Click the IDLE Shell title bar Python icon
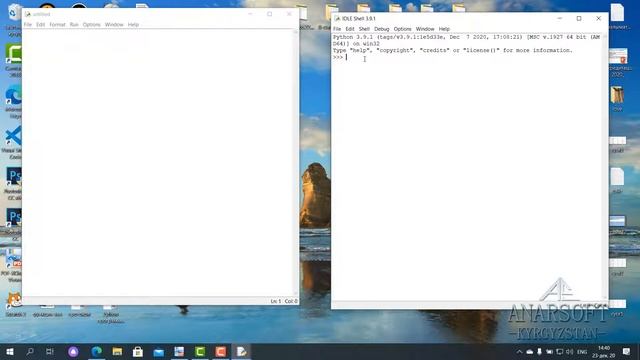Viewport: 640px width, 360px height. coord(337,18)
